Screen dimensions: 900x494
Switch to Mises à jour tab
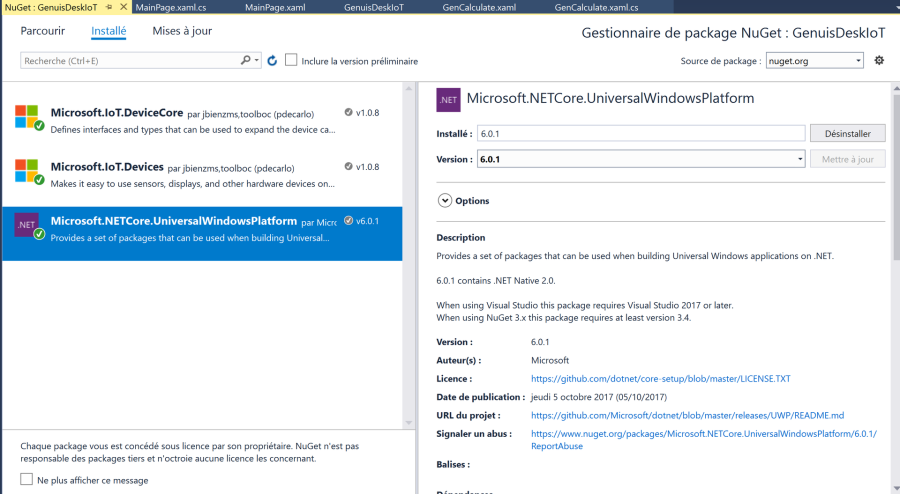[182, 31]
